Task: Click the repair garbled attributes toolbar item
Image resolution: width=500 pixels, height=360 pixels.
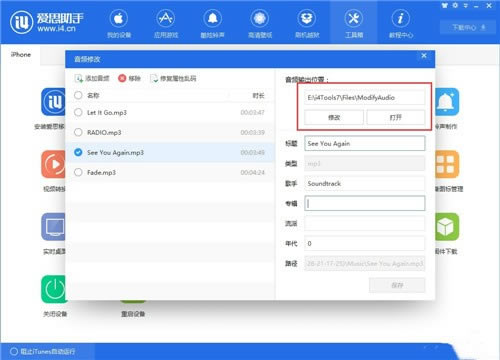Action: pyautogui.click(x=173, y=79)
